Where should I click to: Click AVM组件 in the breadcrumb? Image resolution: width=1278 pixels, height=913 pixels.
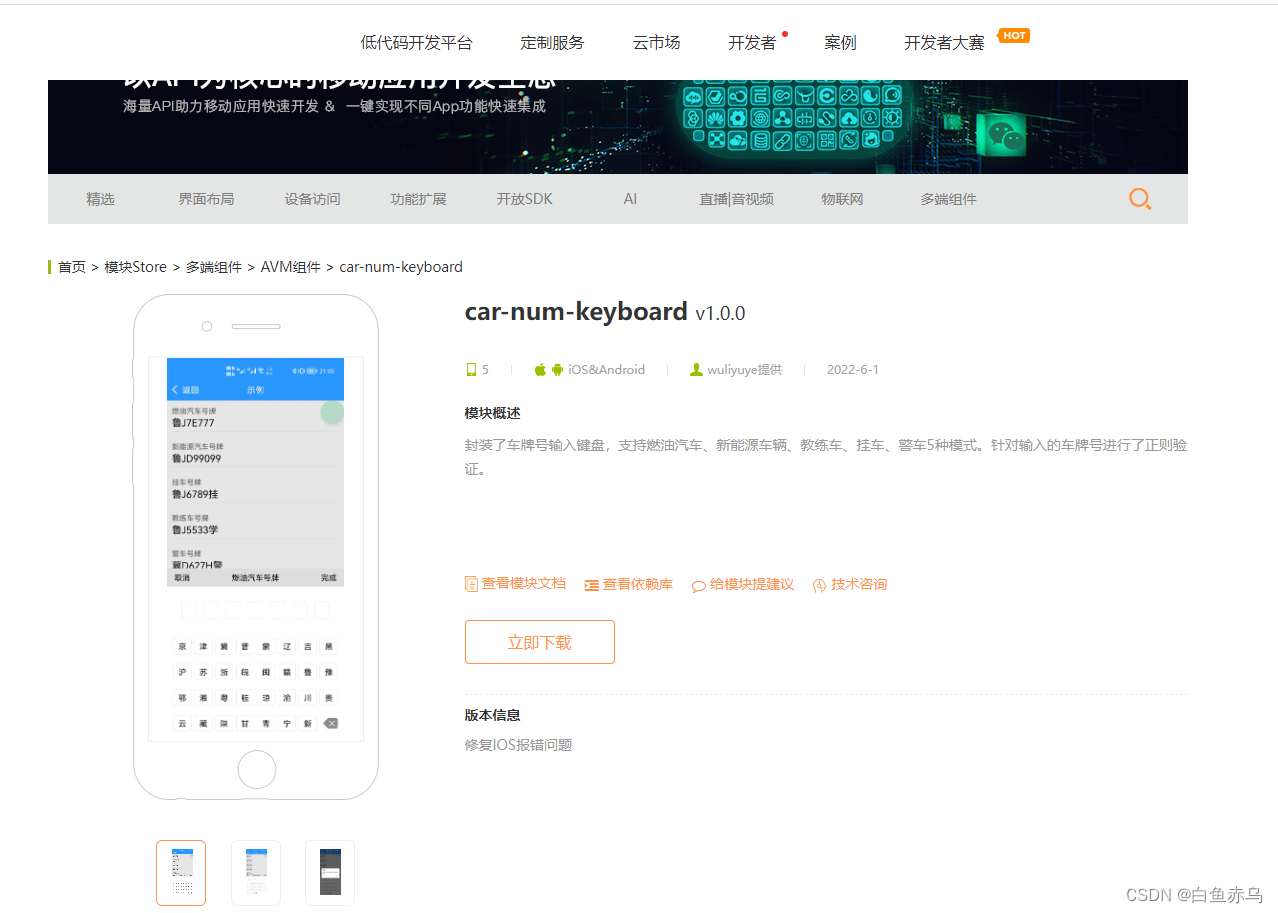pos(291,267)
